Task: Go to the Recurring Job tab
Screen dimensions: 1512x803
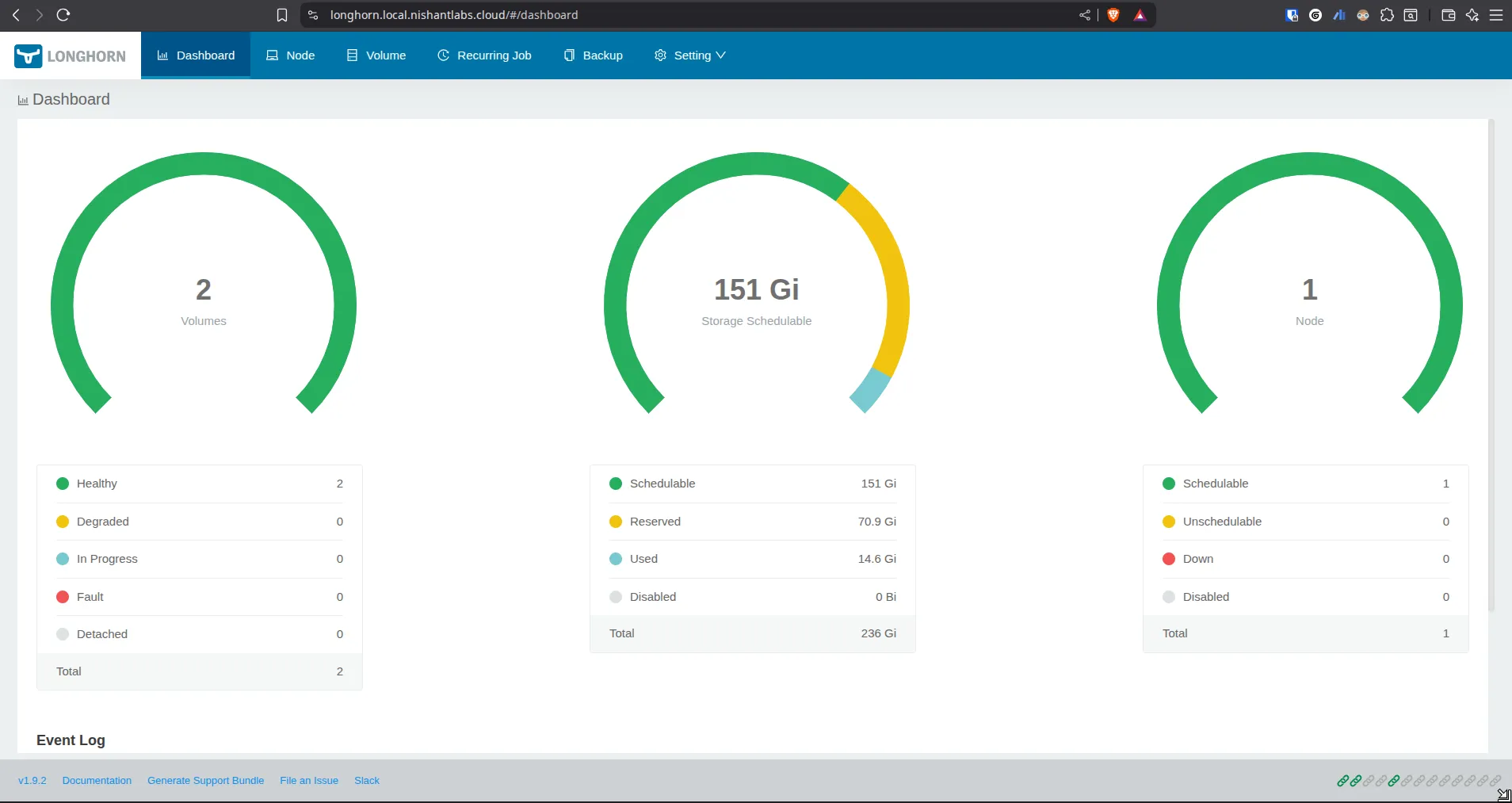Action: [484, 55]
